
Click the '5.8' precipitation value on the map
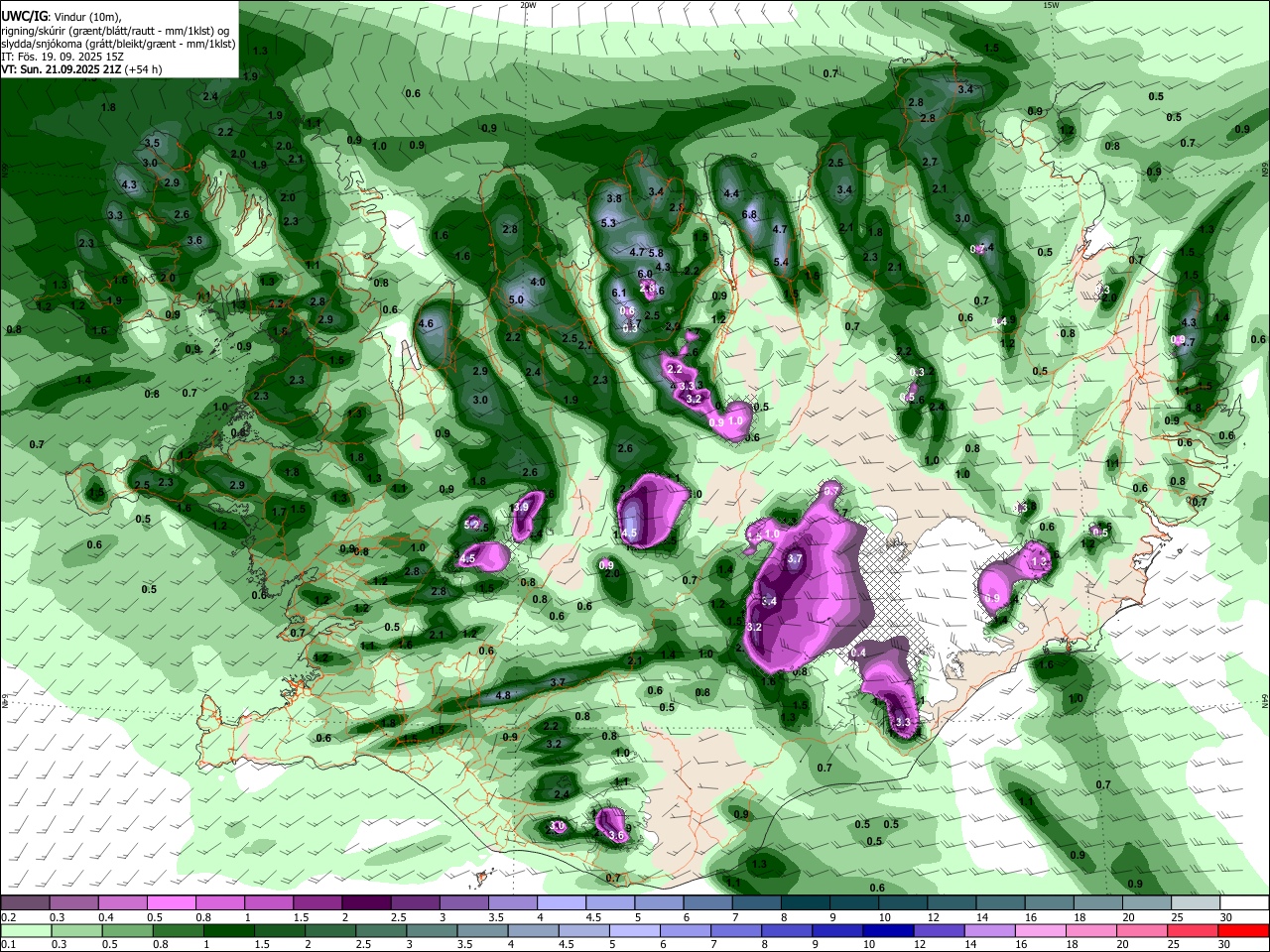(x=656, y=253)
